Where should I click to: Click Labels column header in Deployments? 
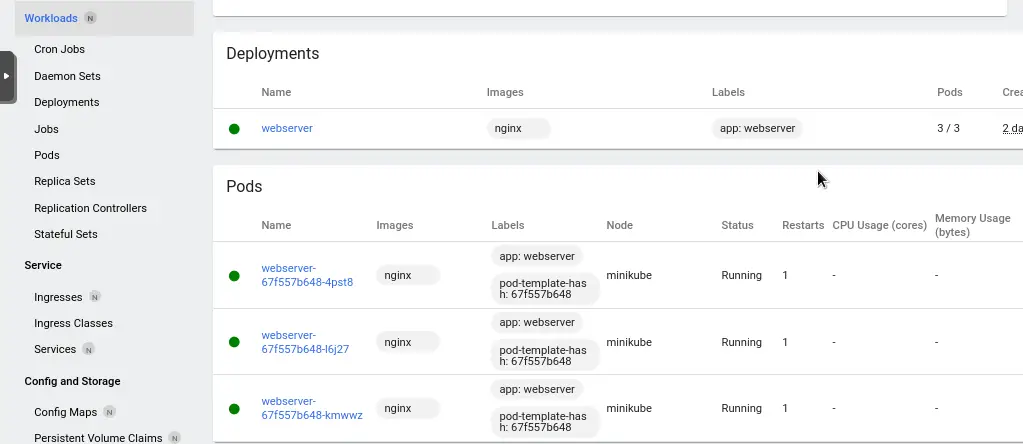[x=728, y=93]
